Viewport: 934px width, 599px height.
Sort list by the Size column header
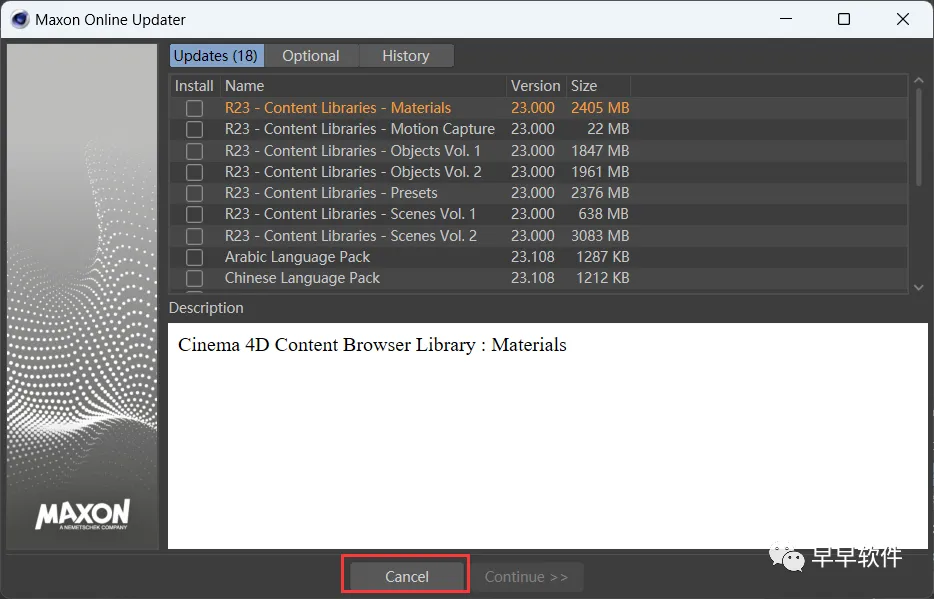pos(597,86)
